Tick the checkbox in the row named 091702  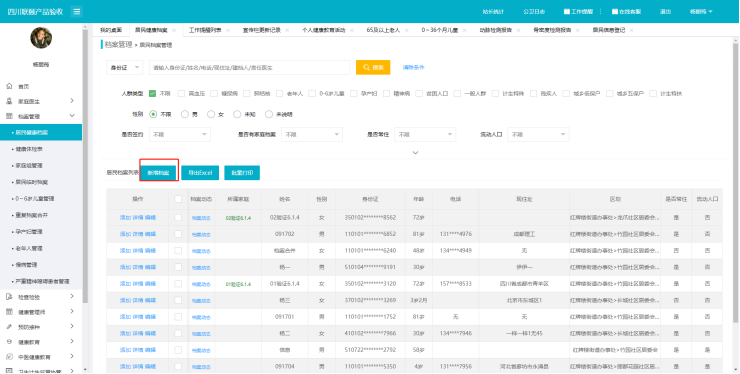[178, 234]
